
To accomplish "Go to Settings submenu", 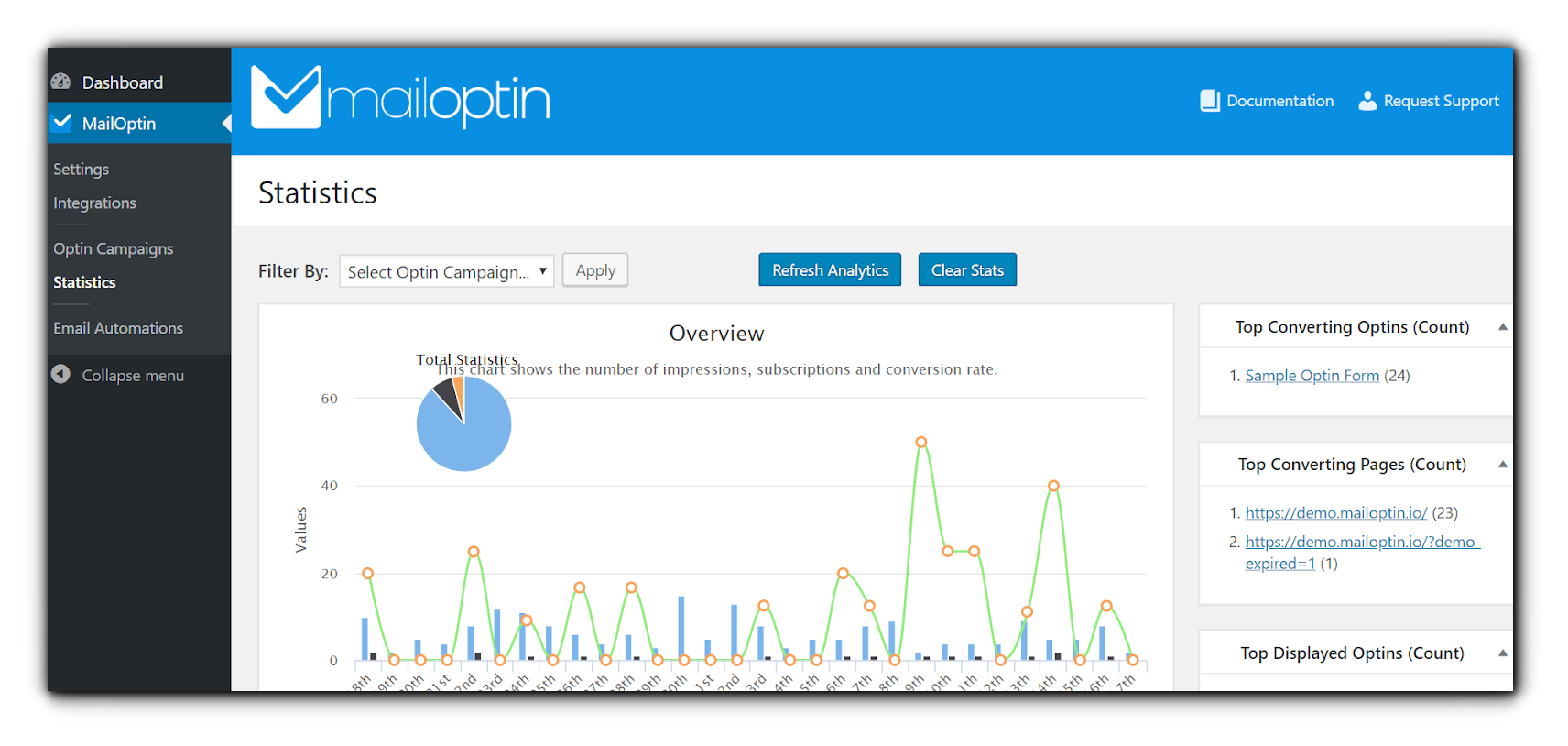I will pyautogui.click(x=81, y=170).
